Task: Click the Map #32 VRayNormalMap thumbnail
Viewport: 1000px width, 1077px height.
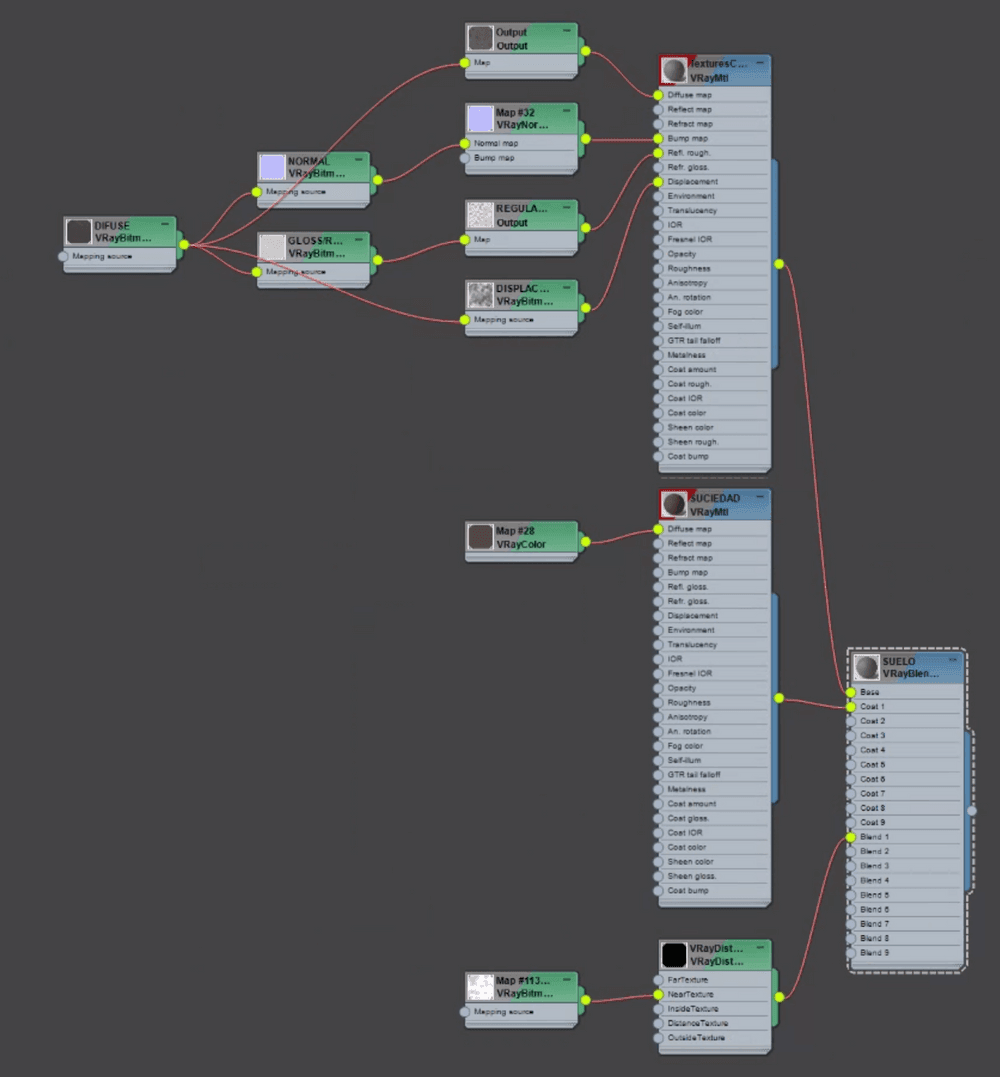Action: (480, 119)
